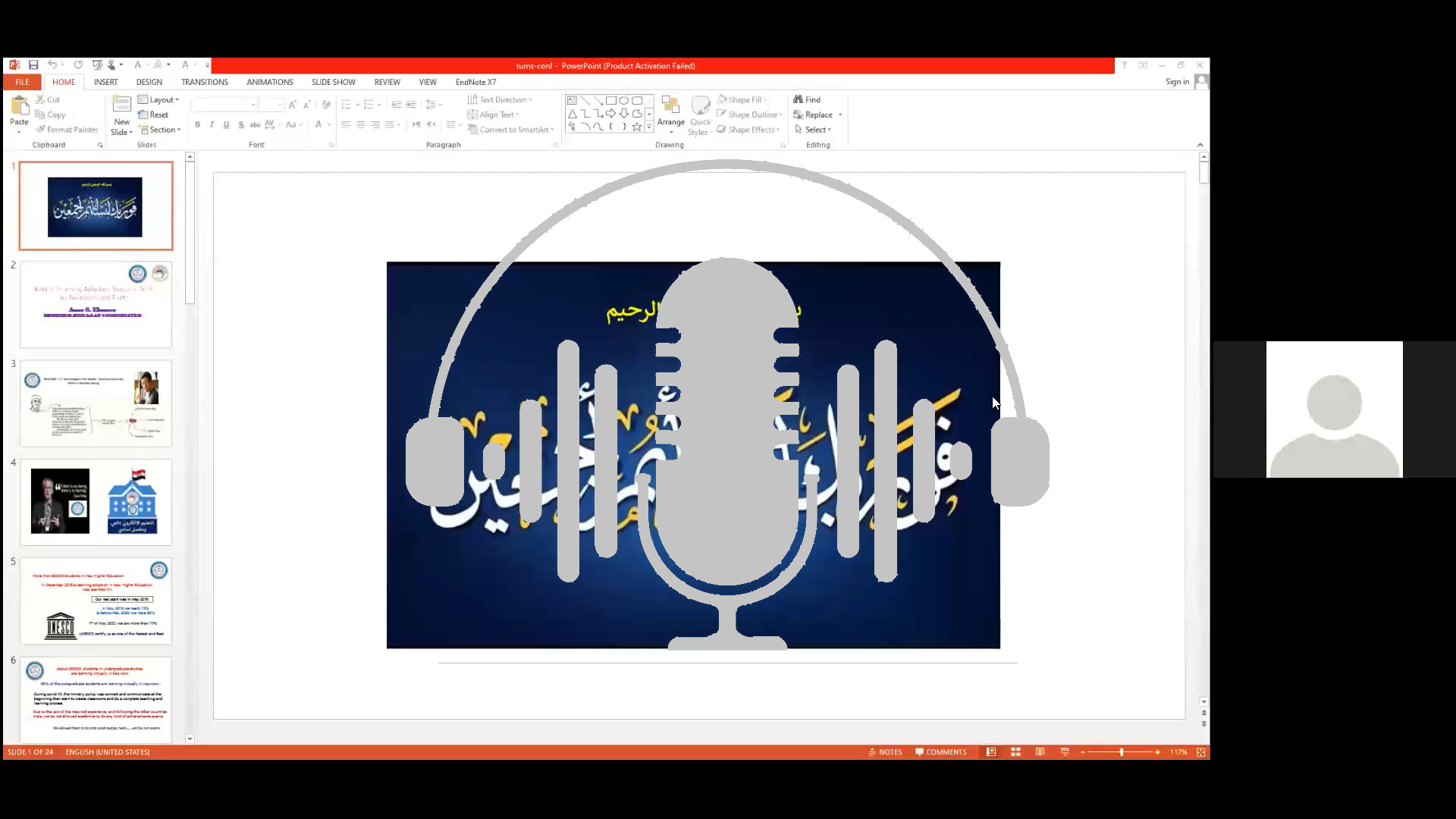The height and width of the screenshot is (819, 1456).
Task: Toggle the Comments pane
Action: point(941,752)
